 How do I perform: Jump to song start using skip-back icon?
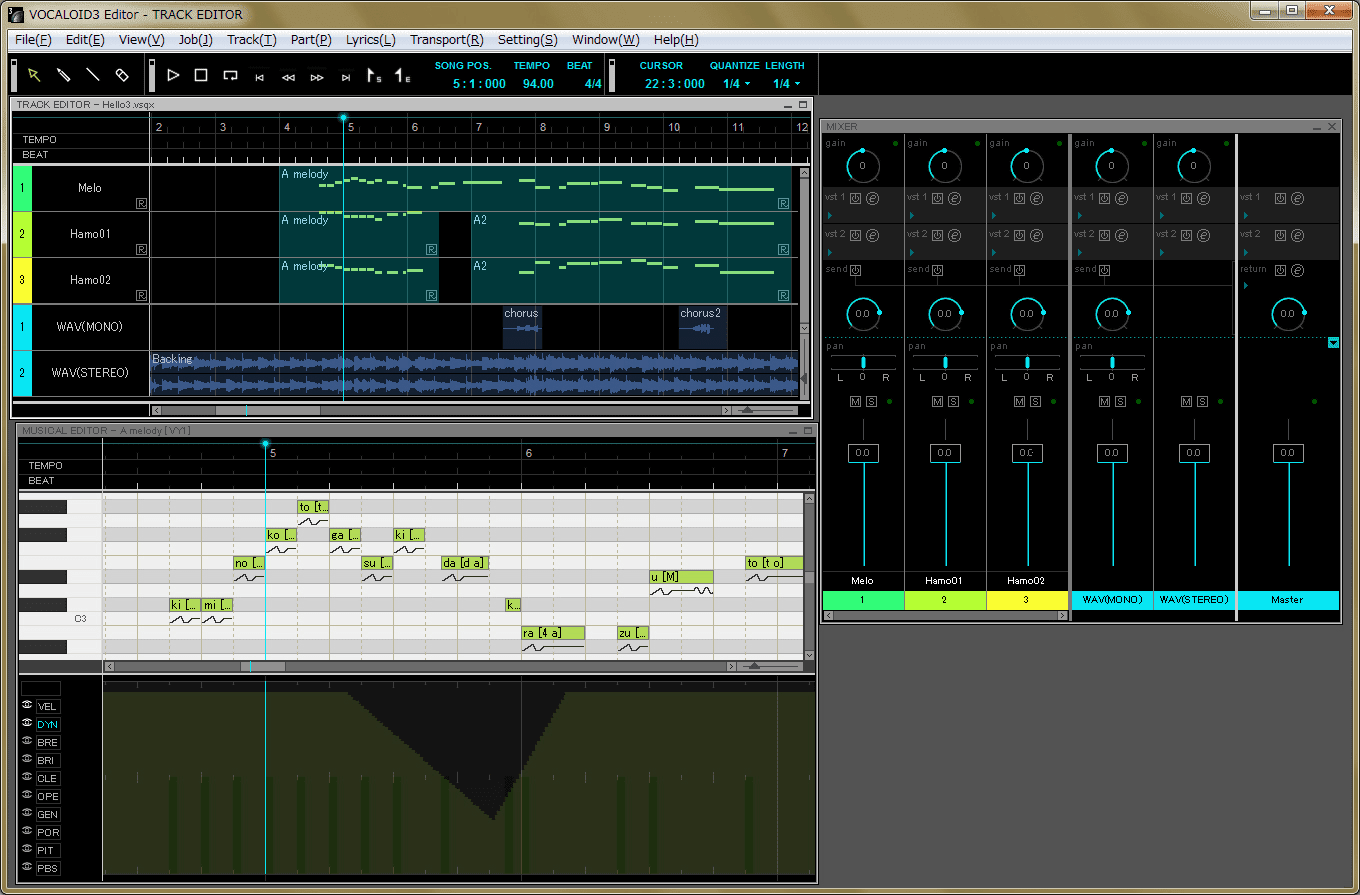click(259, 76)
